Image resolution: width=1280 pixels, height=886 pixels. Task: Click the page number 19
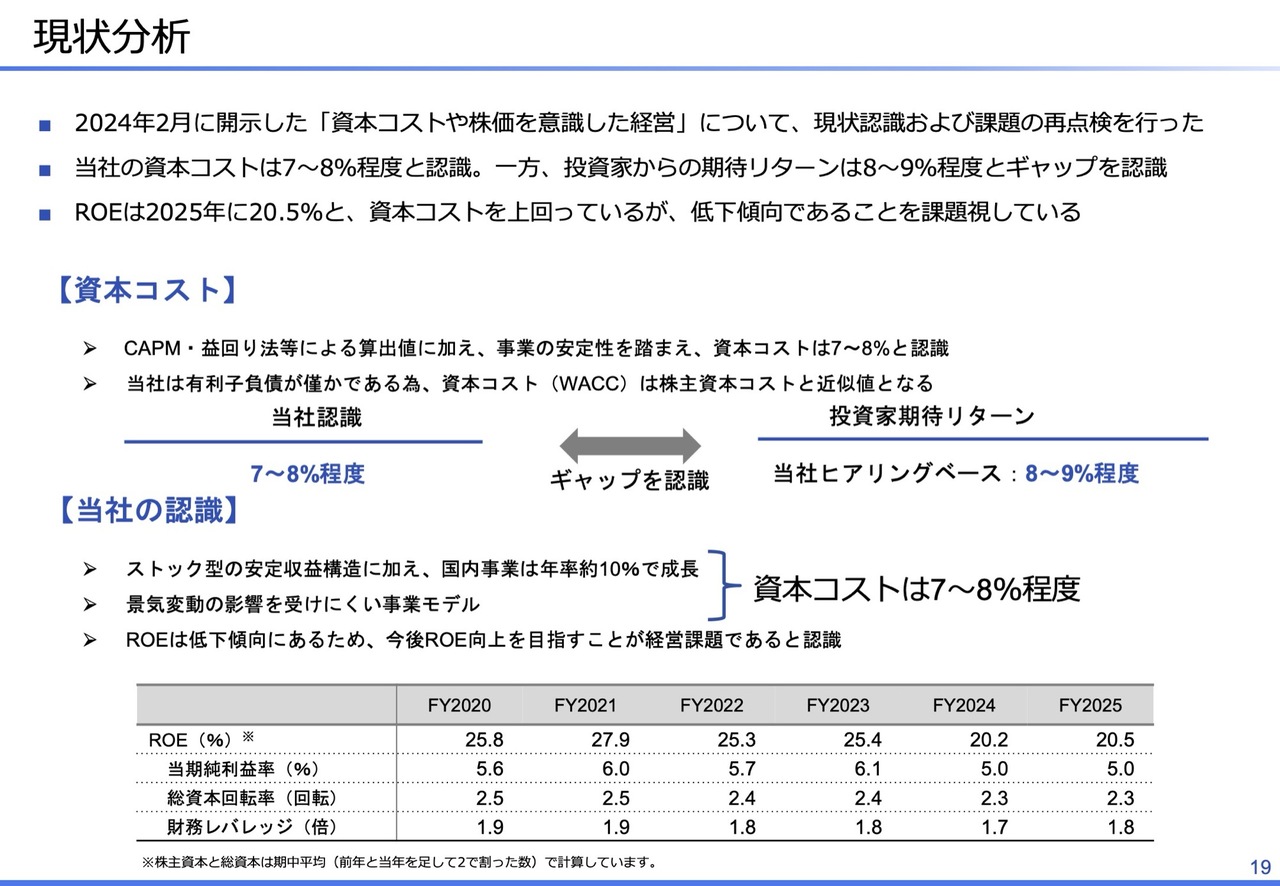(x=1259, y=866)
